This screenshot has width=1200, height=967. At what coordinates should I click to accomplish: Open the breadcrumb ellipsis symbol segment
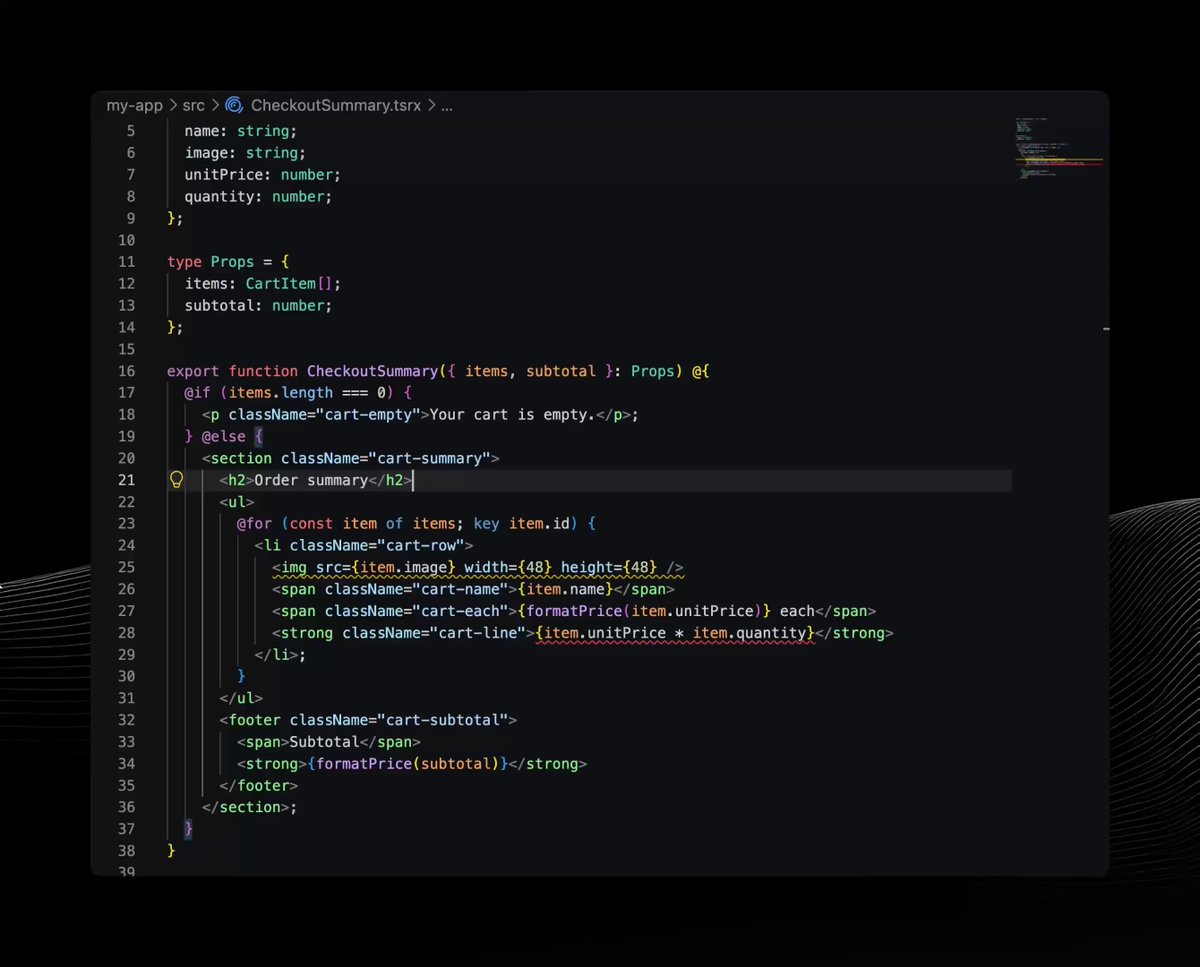click(447, 105)
